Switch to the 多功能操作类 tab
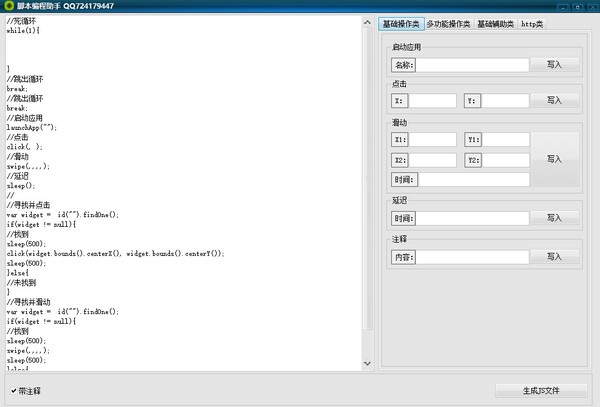 tap(448, 24)
